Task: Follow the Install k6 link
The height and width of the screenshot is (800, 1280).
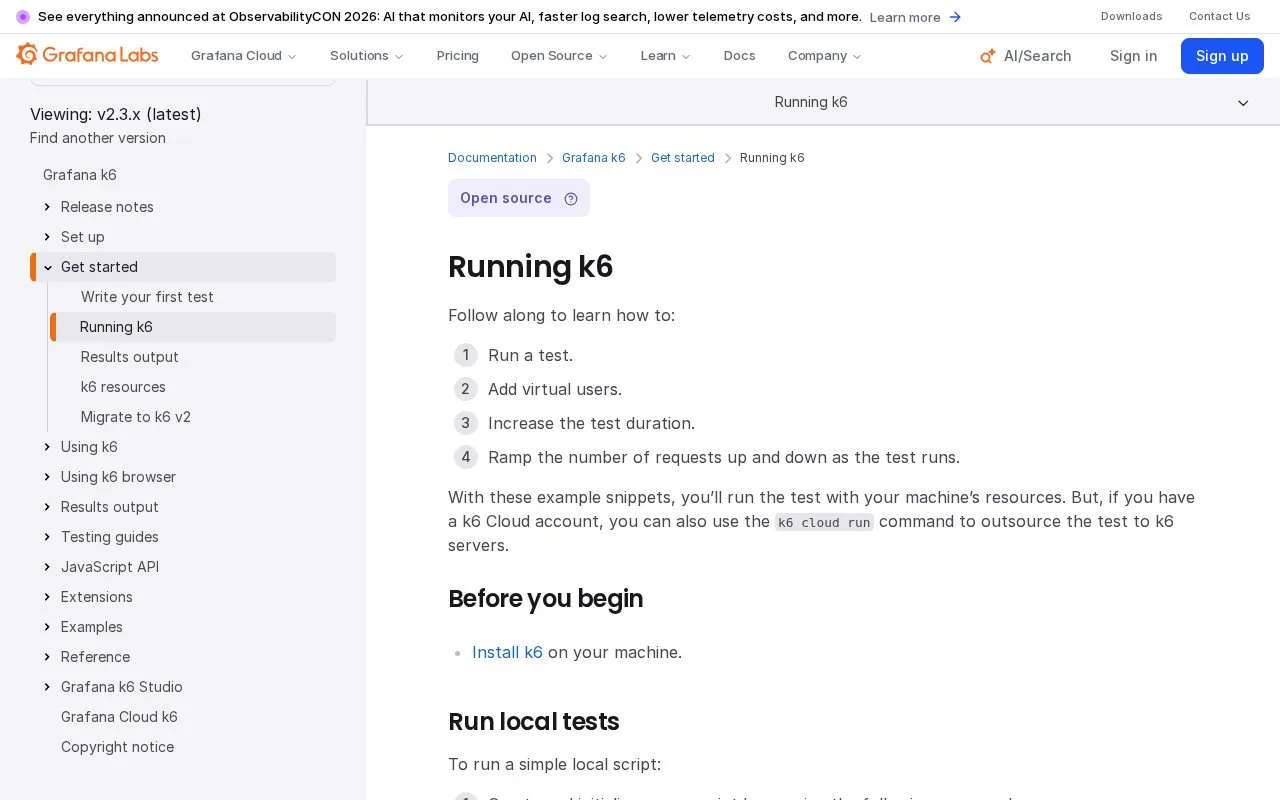Action: click(507, 652)
